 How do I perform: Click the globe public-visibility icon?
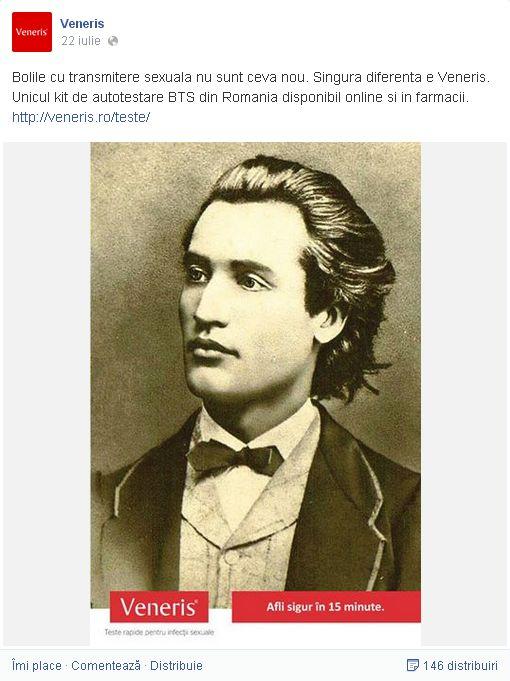(113, 41)
